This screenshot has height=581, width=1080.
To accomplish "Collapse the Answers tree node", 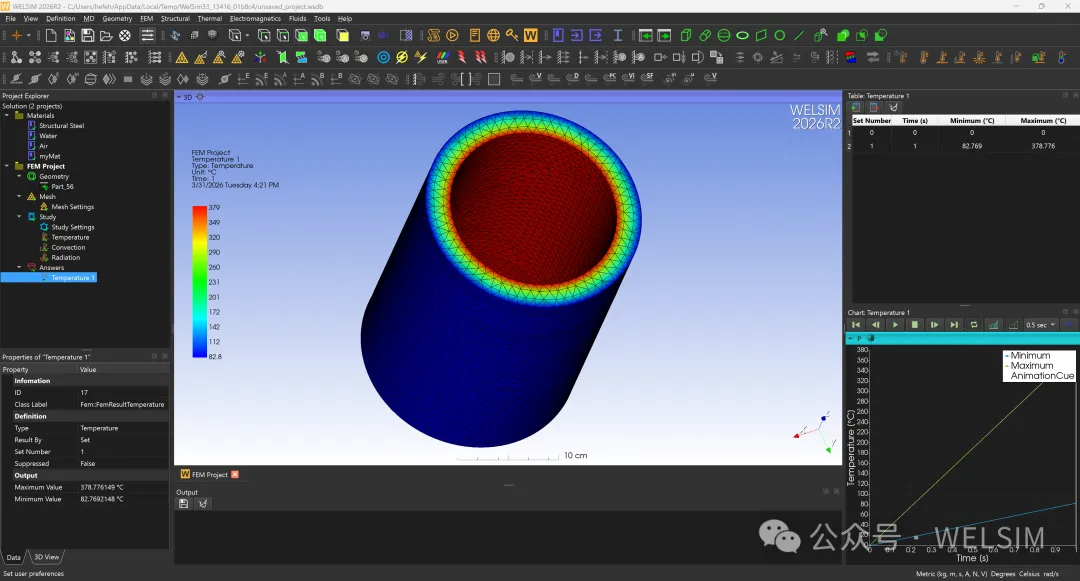I will pos(19,267).
